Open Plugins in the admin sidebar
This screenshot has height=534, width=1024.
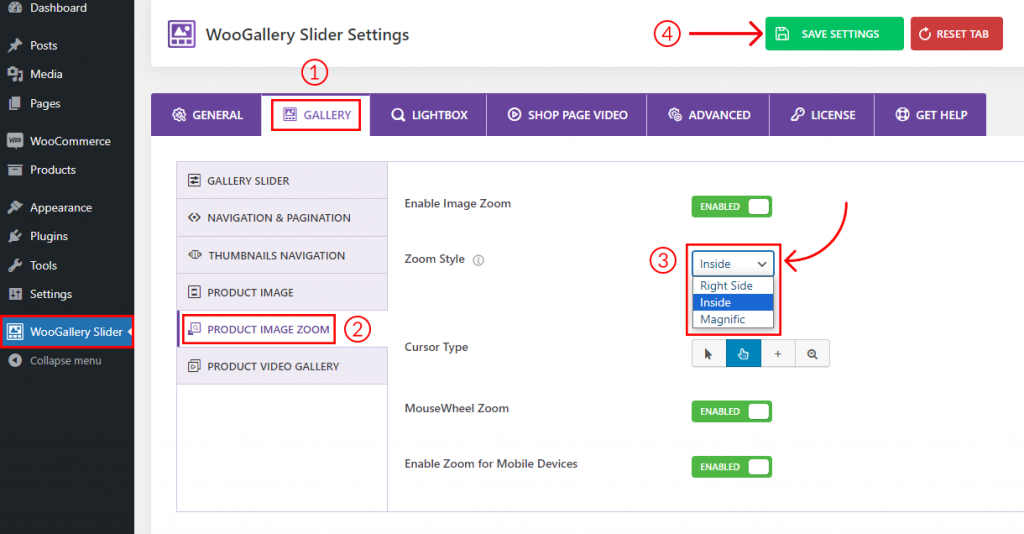48,236
